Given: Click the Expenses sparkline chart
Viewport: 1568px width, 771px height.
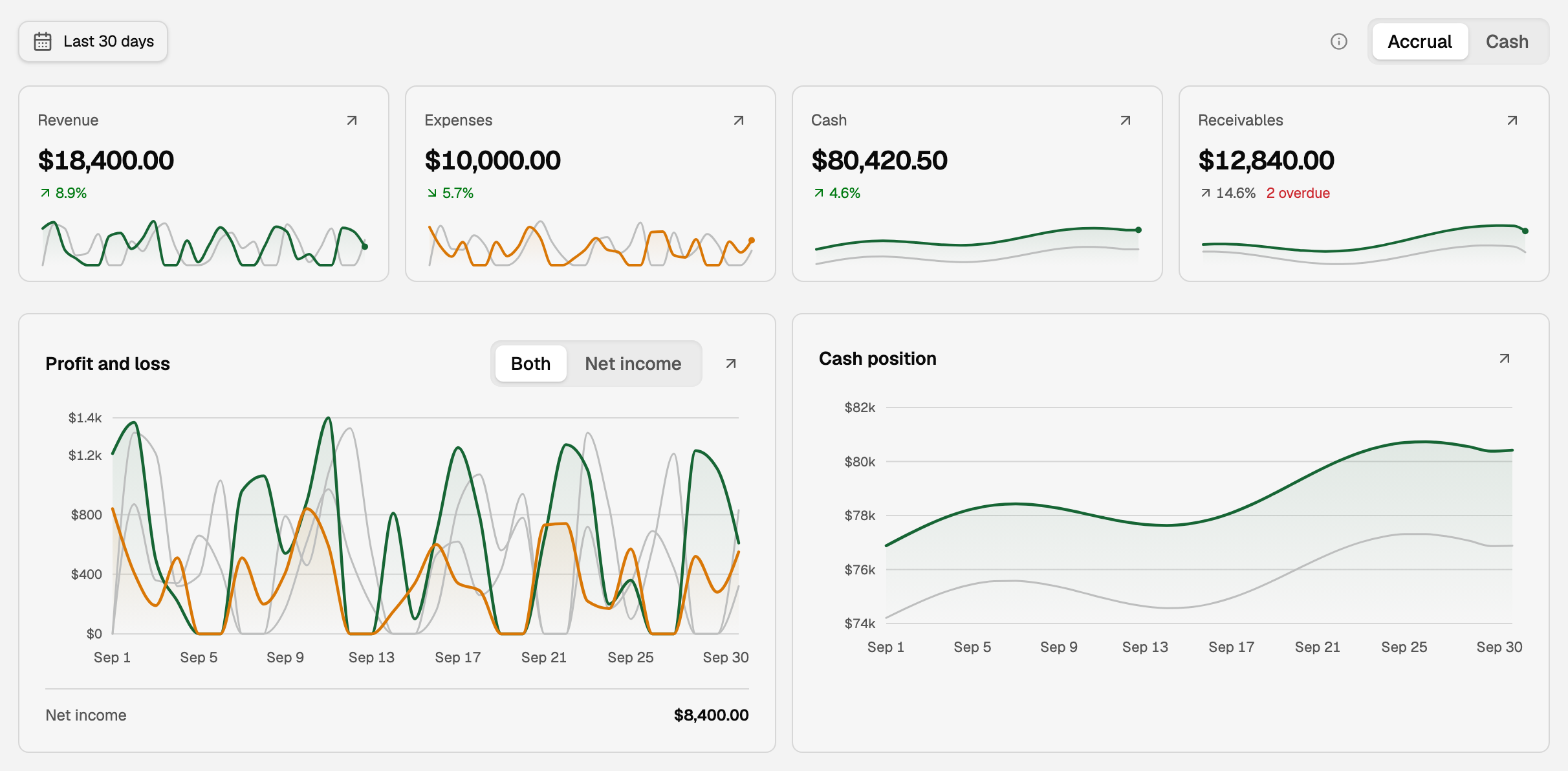Looking at the screenshot, I should 591,243.
